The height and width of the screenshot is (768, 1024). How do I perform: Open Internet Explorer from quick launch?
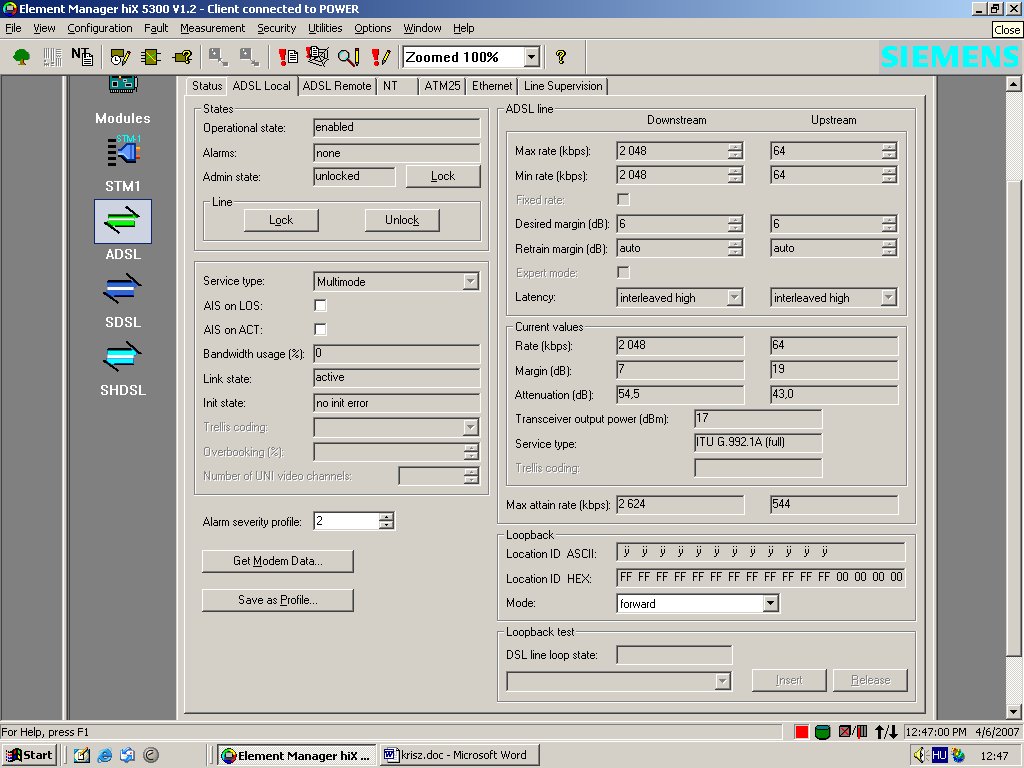pos(104,756)
